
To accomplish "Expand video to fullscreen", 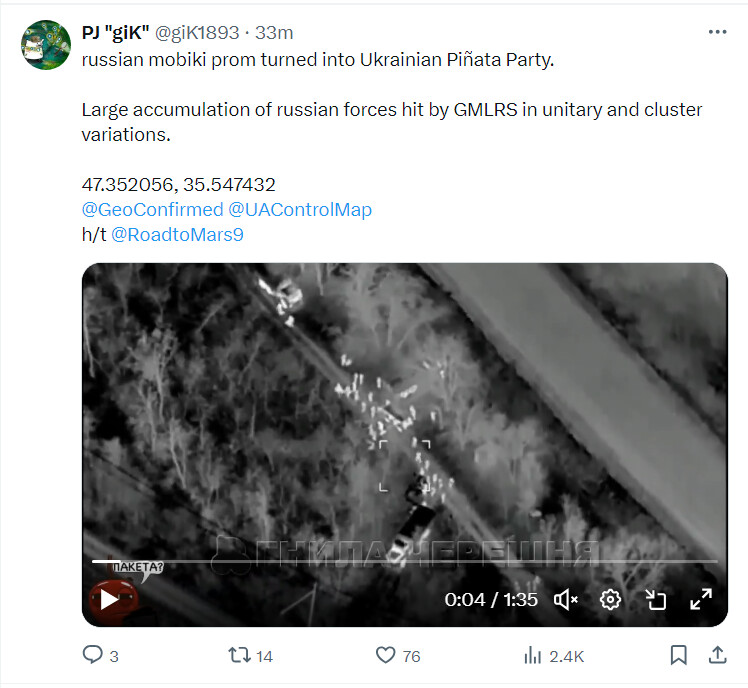I will 701,599.
